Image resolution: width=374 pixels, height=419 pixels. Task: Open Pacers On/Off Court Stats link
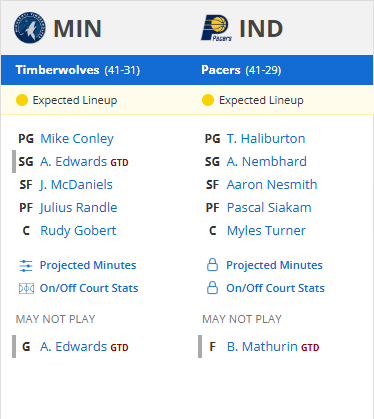click(275, 288)
